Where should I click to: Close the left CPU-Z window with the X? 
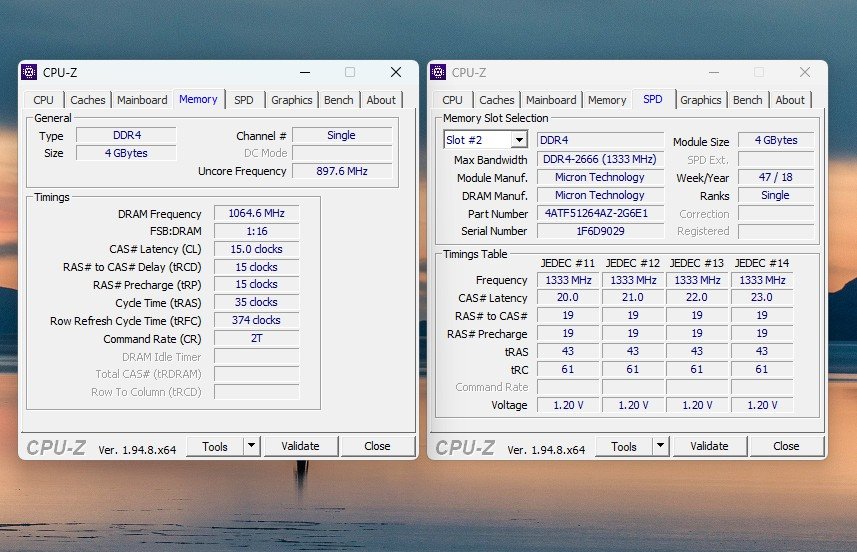[x=396, y=72]
